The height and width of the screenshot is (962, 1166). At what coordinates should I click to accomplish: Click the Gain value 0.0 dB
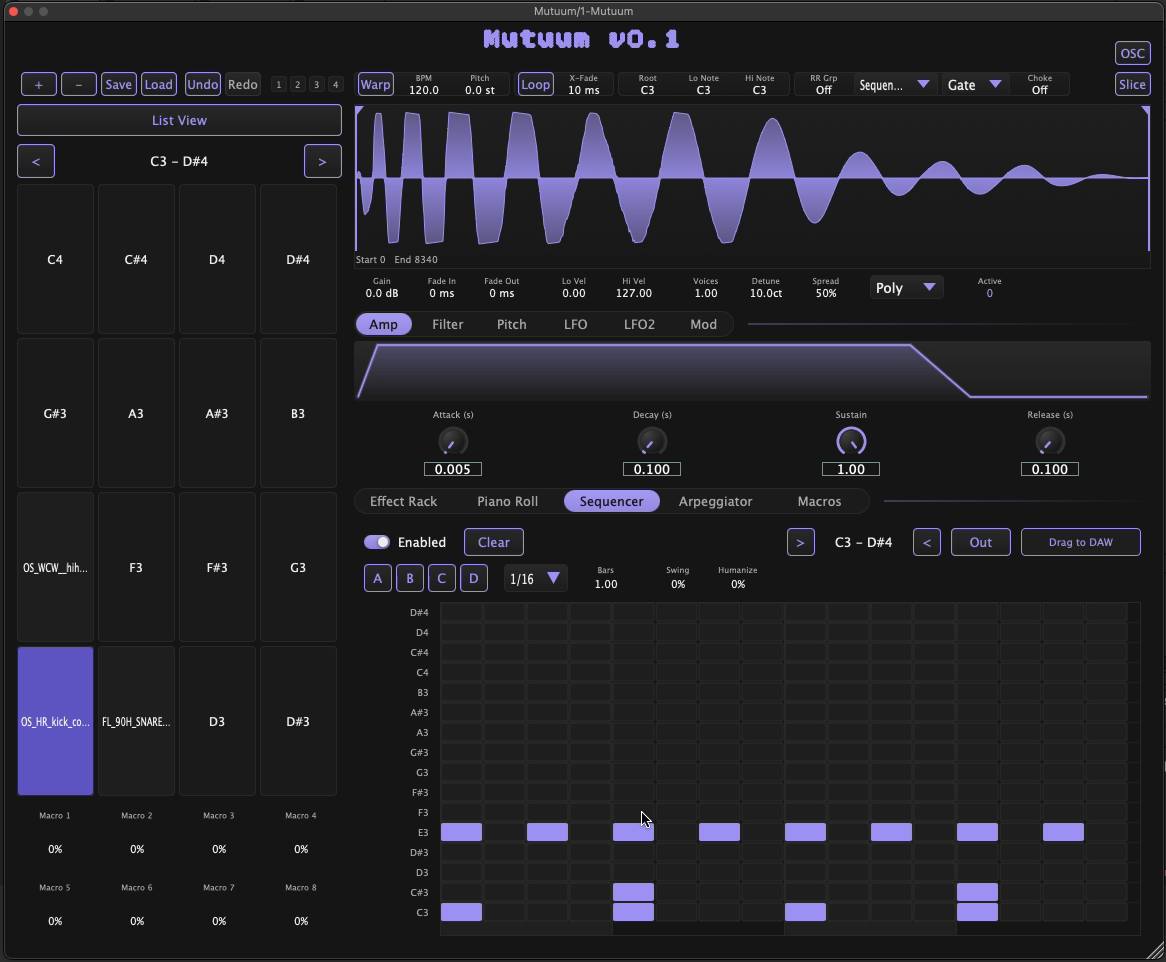(x=382, y=294)
